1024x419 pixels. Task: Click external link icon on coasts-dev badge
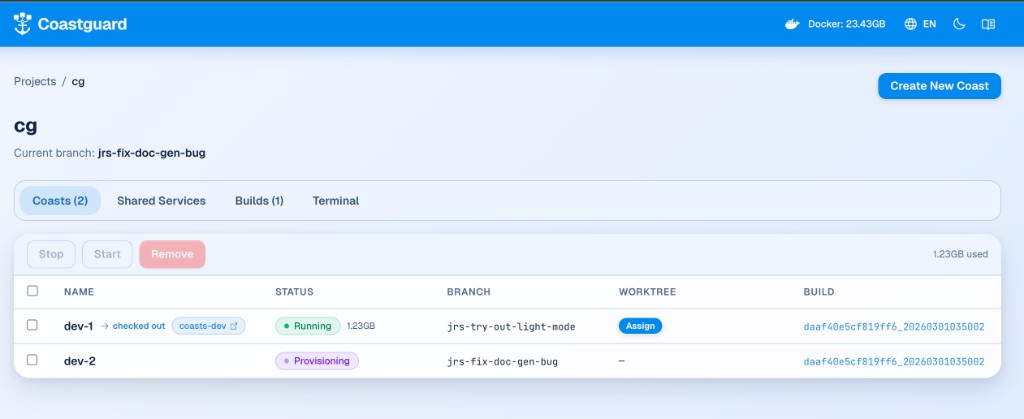(x=235, y=326)
